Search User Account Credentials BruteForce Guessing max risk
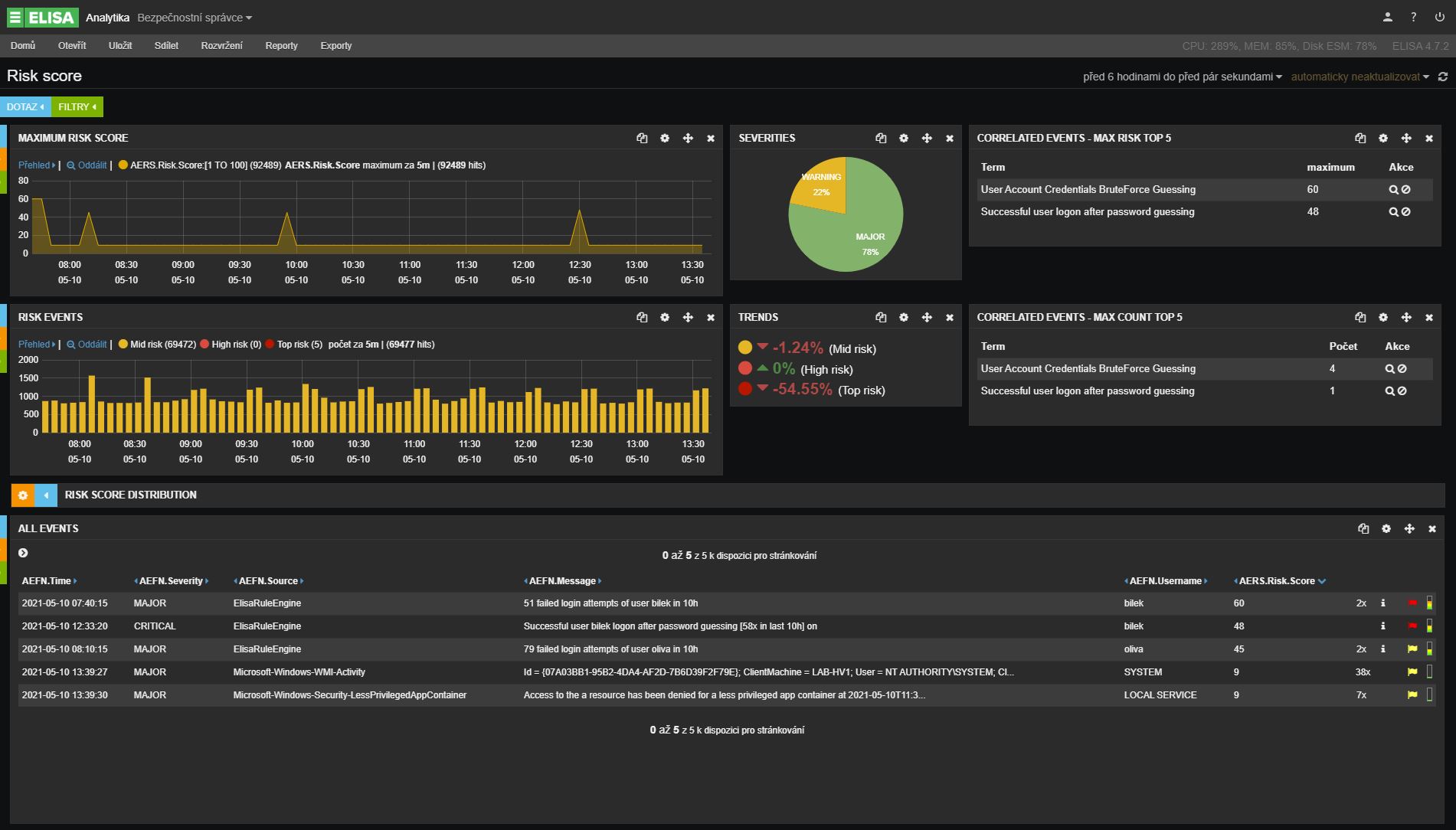The image size is (1456, 830). tap(1394, 190)
